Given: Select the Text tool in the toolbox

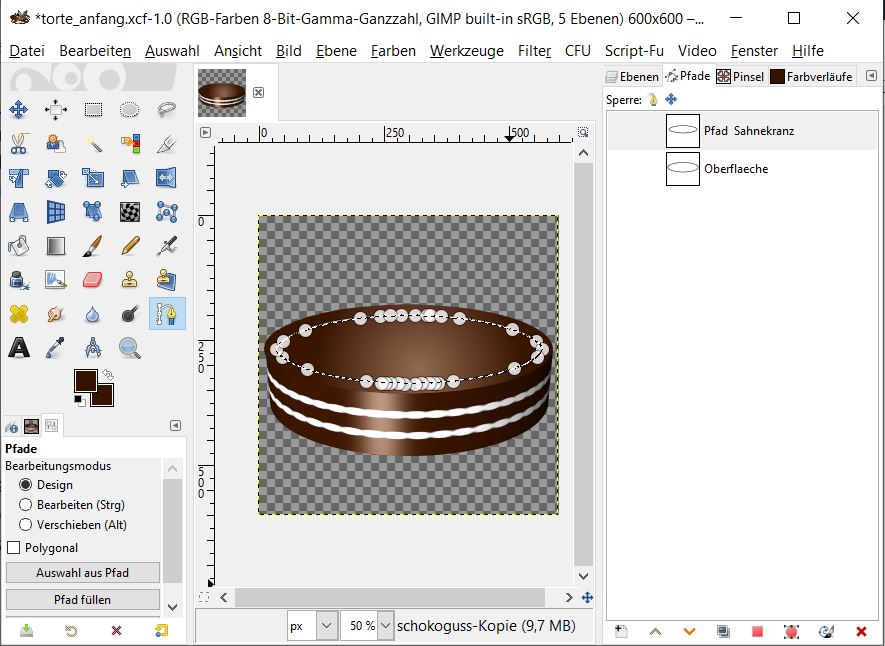Looking at the screenshot, I should (19, 348).
